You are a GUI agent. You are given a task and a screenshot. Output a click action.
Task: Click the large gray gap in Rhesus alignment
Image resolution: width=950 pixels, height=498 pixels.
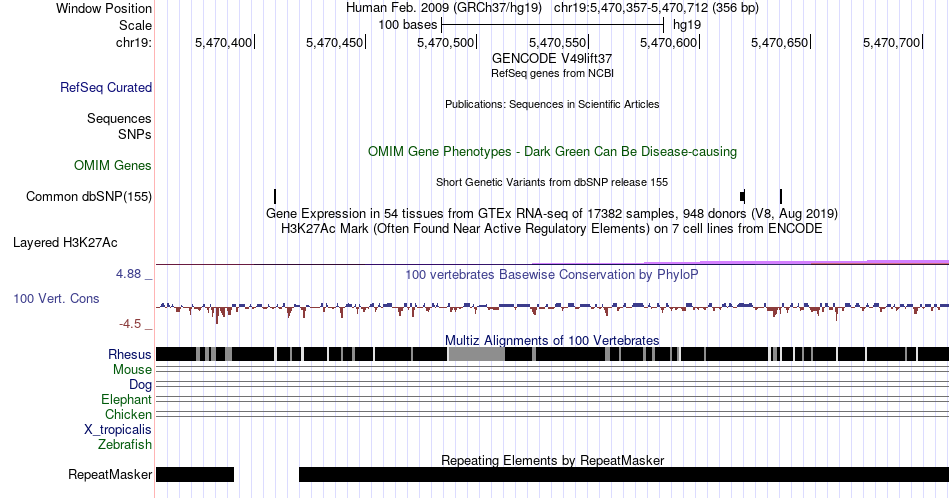coord(476,354)
